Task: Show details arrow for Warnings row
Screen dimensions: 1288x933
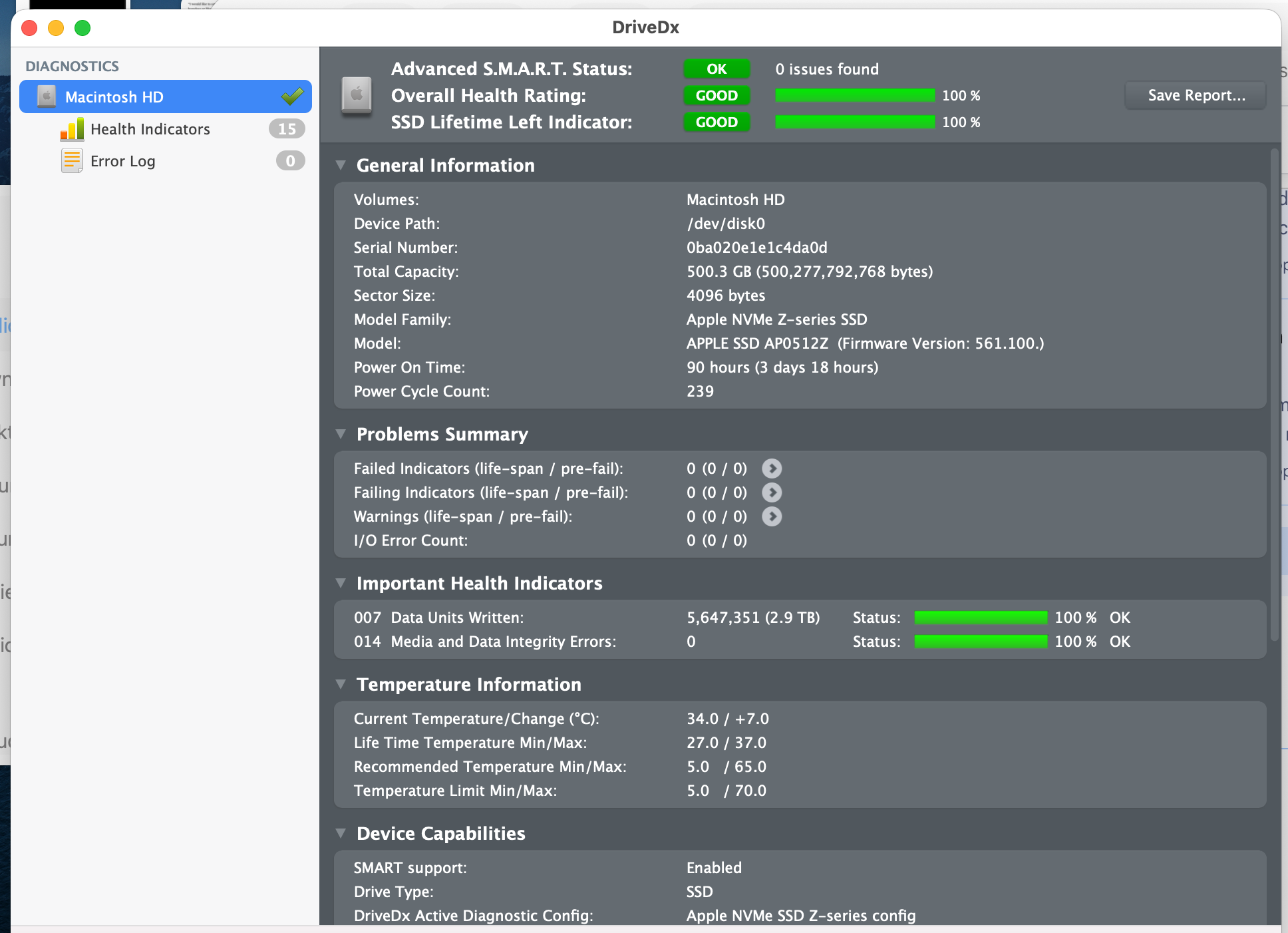Action: 772,516
